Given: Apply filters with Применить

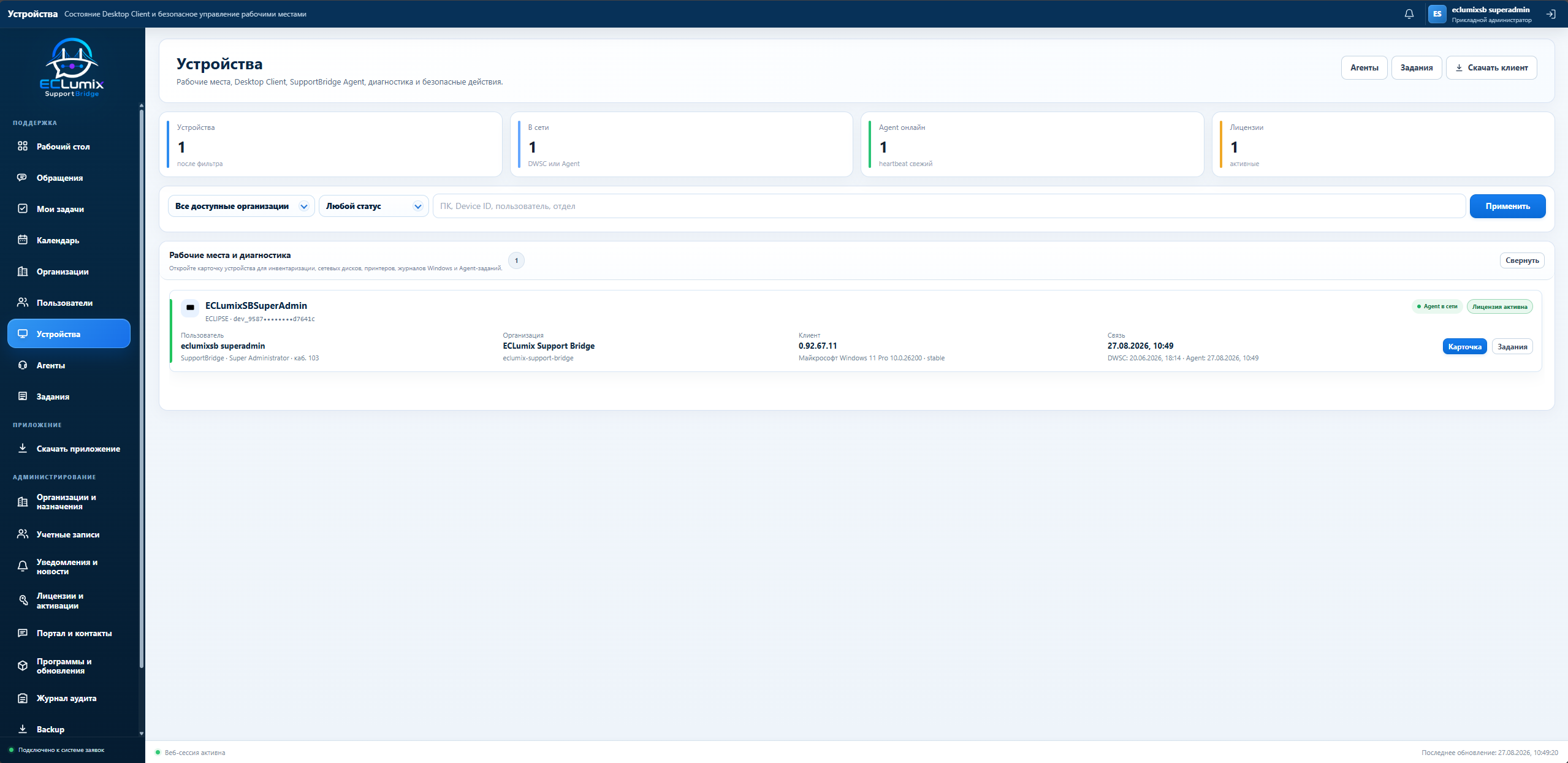Looking at the screenshot, I should [1507, 206].
